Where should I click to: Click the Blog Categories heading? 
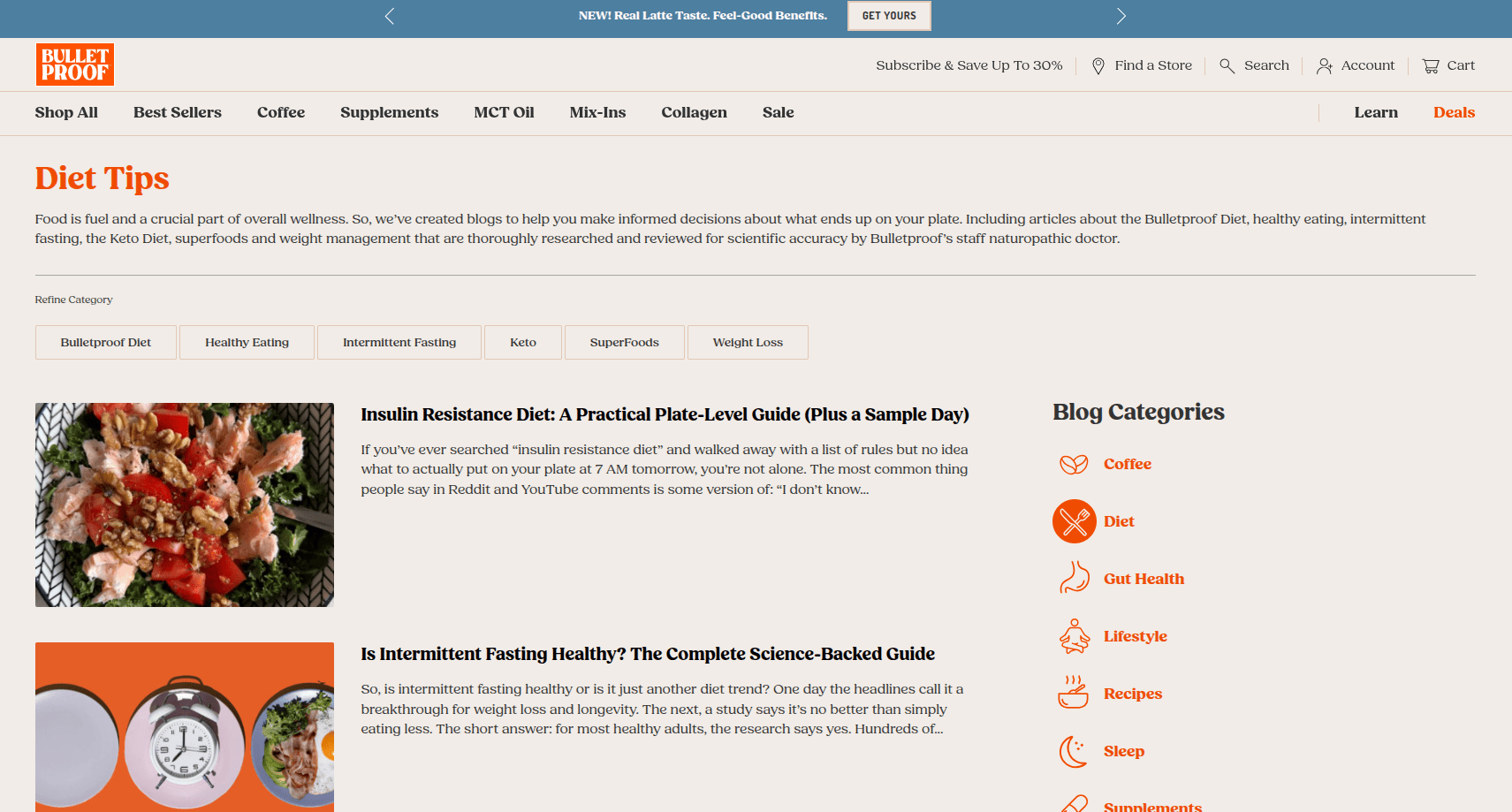point(1138,413)
